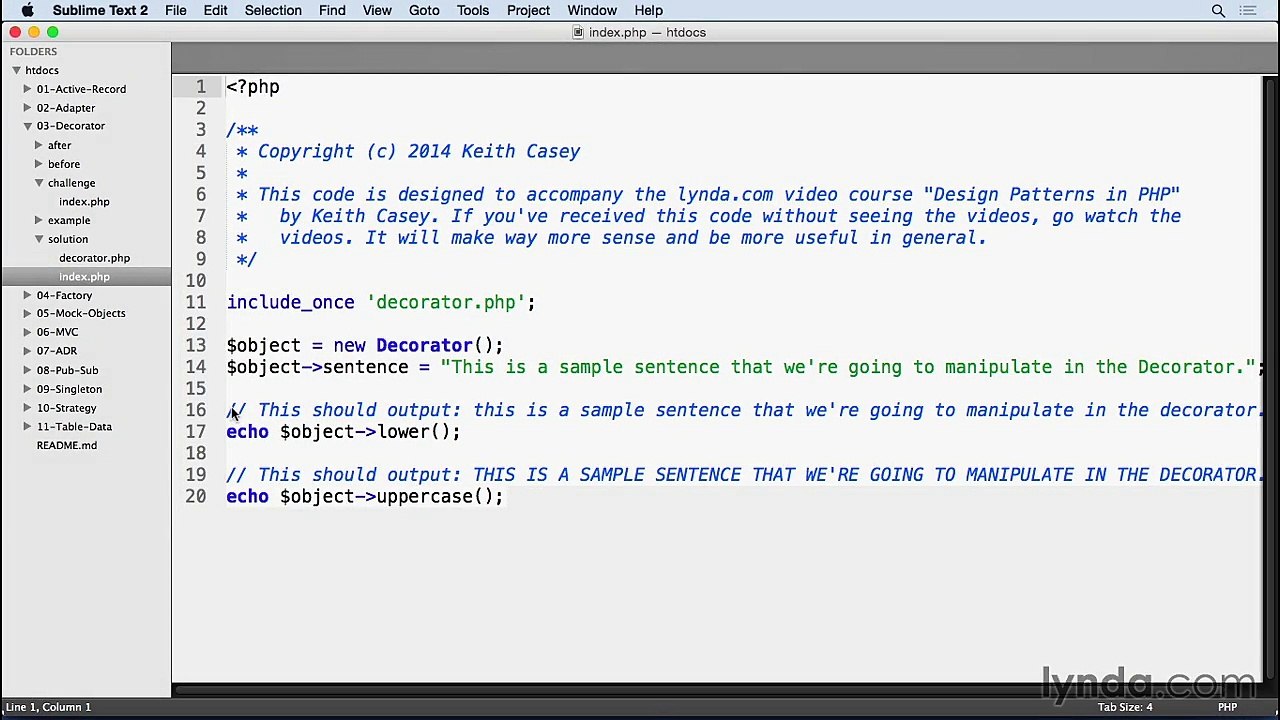
Task: Open the Selection menu
Action: click(273, 11)
